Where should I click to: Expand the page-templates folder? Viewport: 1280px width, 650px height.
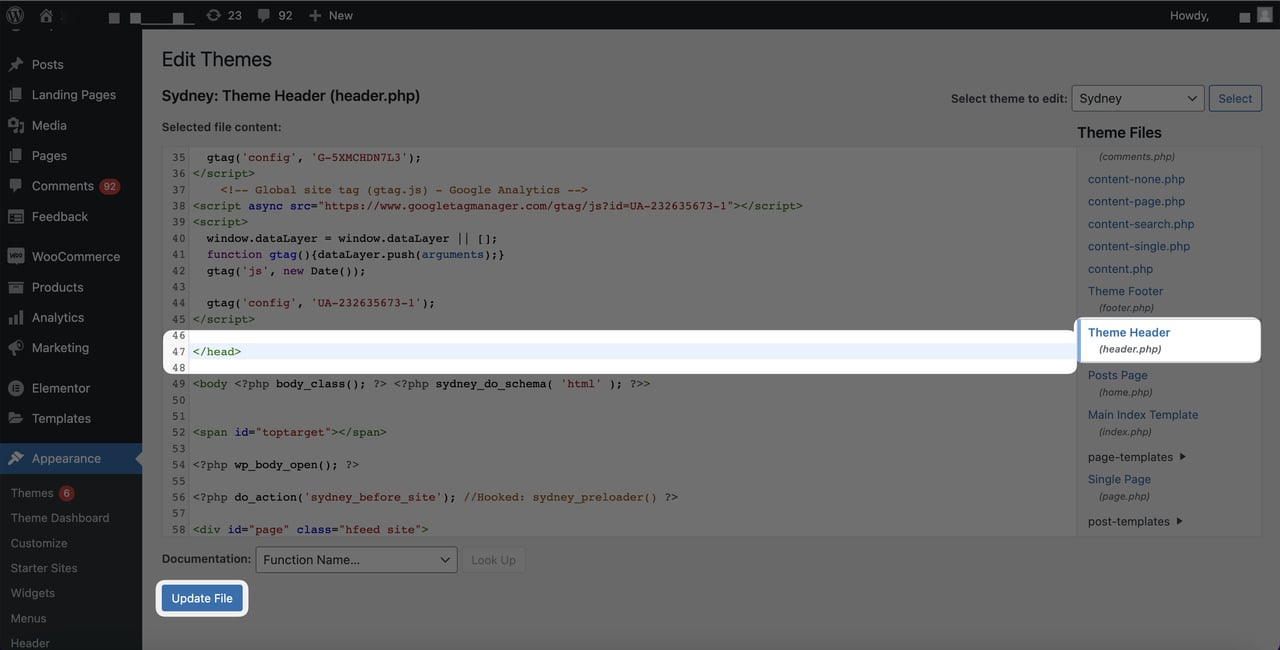pos(1137,457)
